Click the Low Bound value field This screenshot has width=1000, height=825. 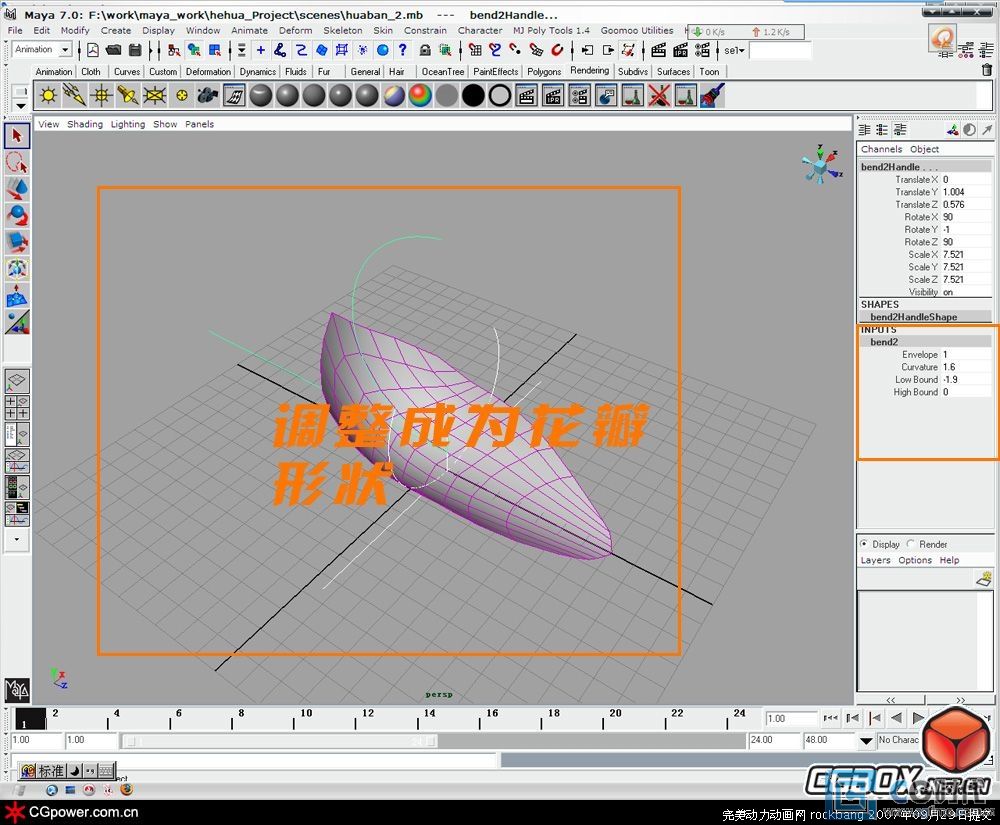click(x=966, y=379)
